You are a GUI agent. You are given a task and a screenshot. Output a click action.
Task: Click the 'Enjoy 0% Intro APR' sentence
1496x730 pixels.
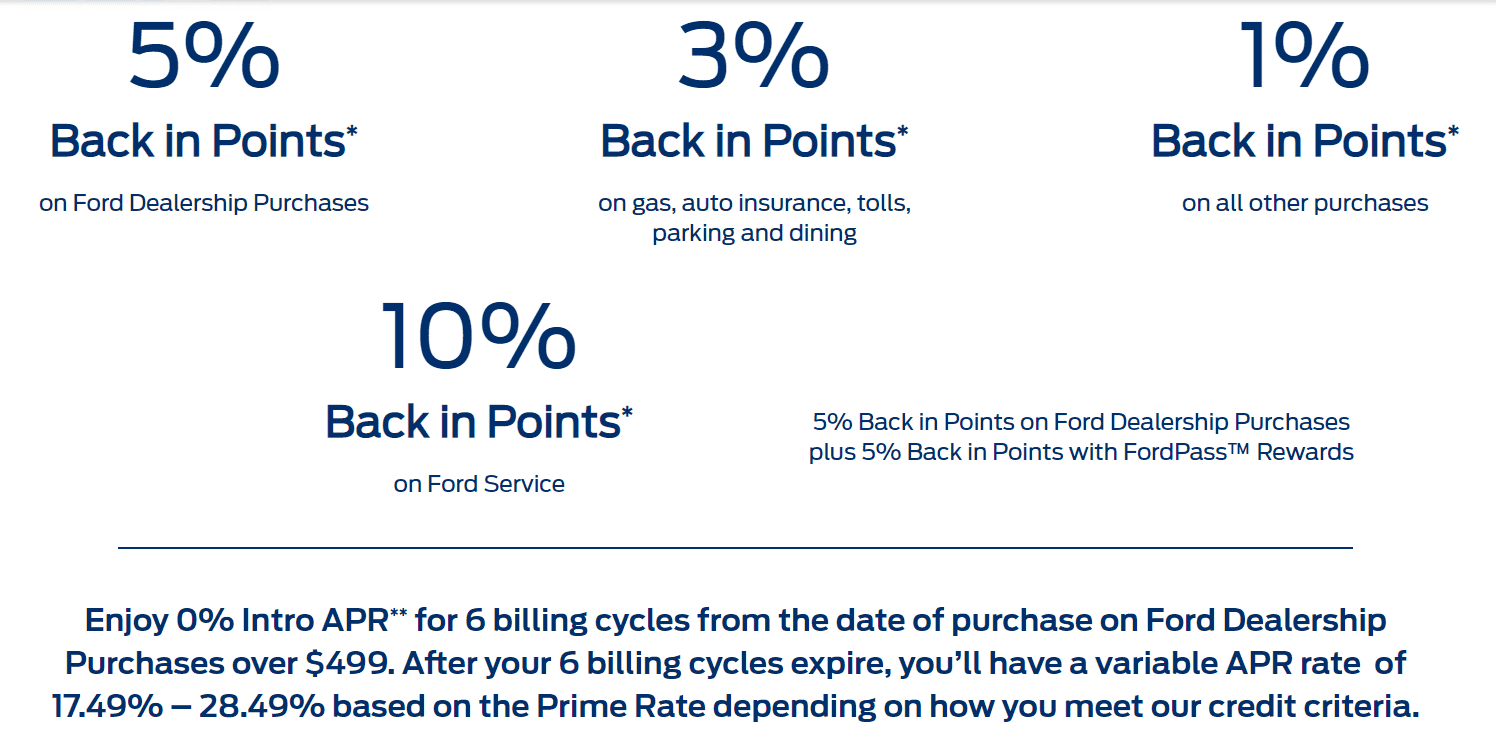point(240,621)
